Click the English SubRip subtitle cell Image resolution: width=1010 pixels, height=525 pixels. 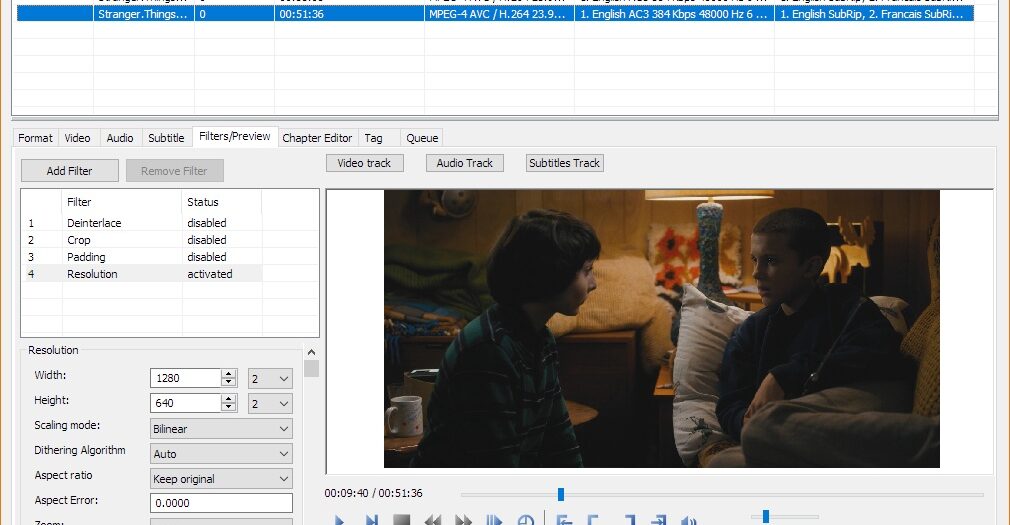click(x=873, y=14)
